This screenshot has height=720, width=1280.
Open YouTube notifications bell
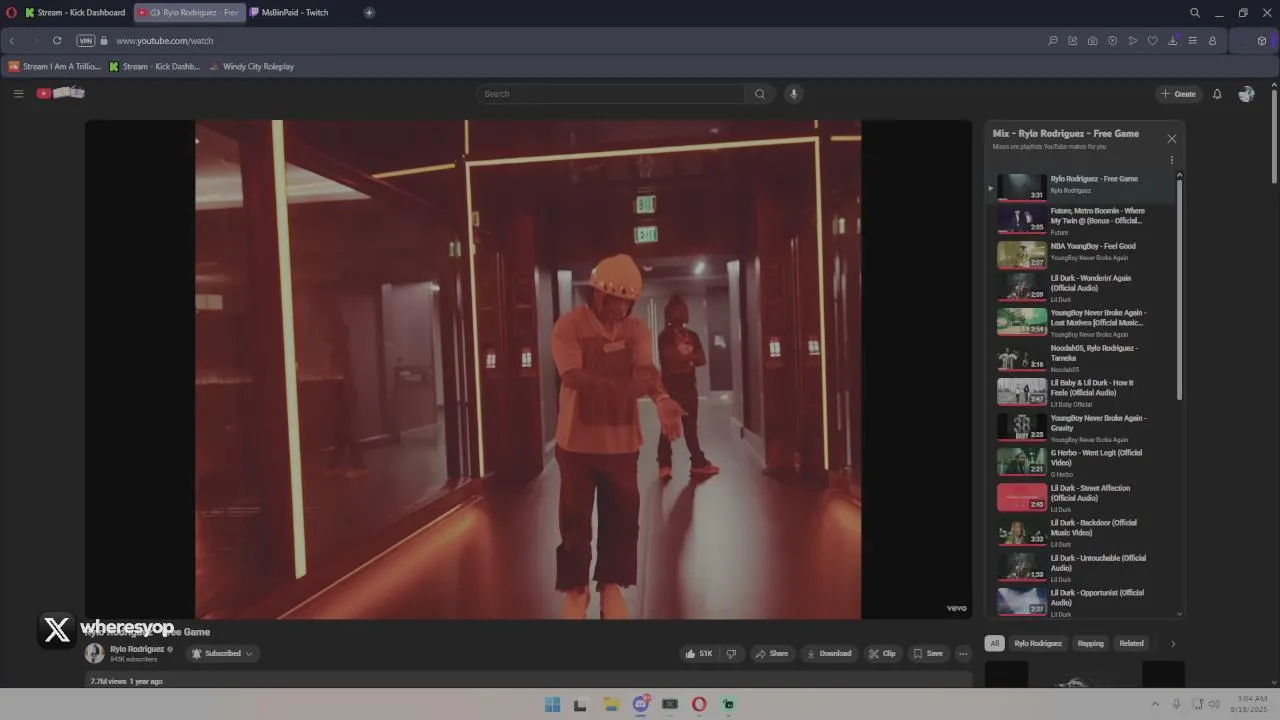click(1217, 94)
